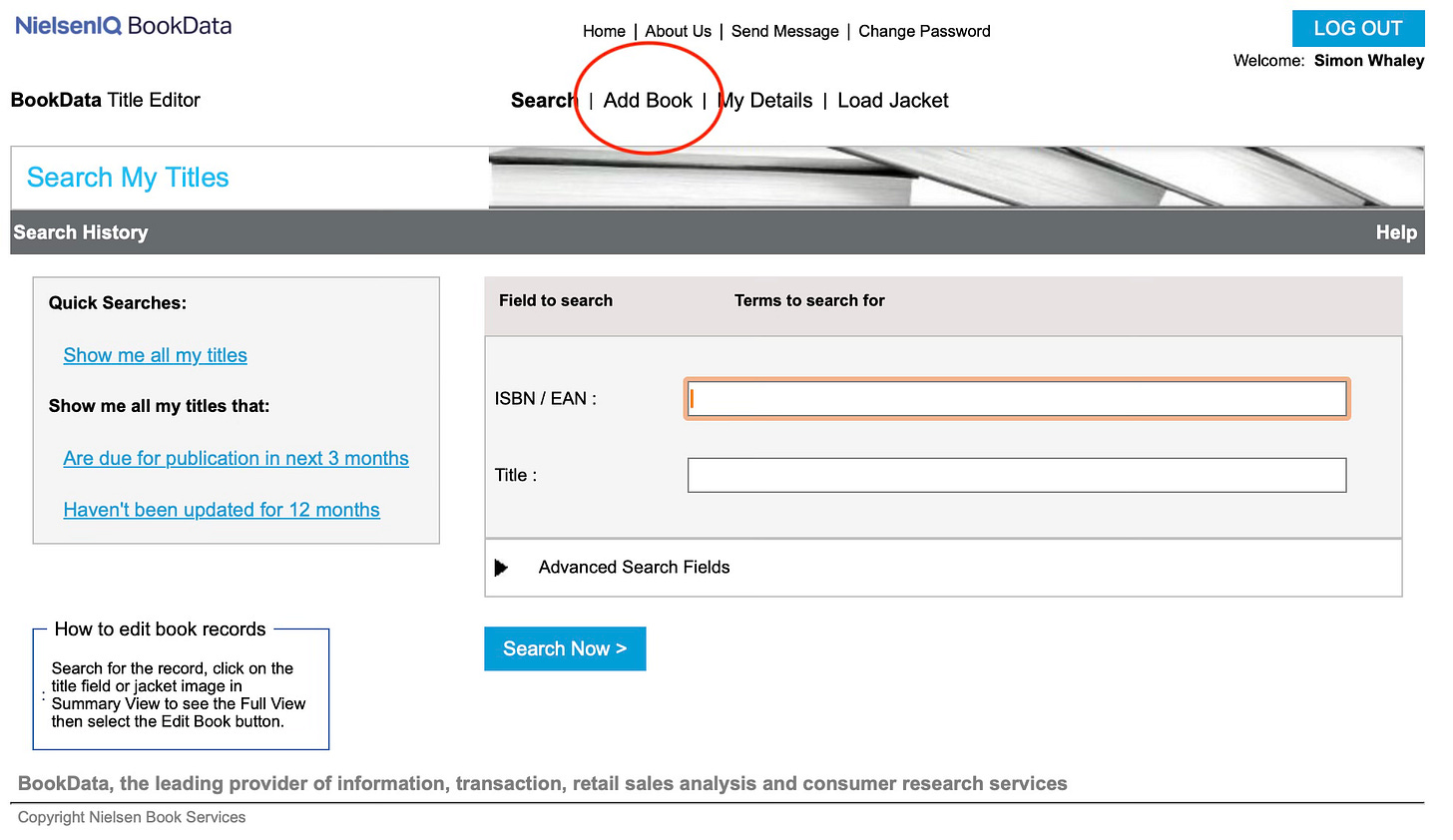Click the Search Now button
The image size is (1453, 840).
coord(565,648)
